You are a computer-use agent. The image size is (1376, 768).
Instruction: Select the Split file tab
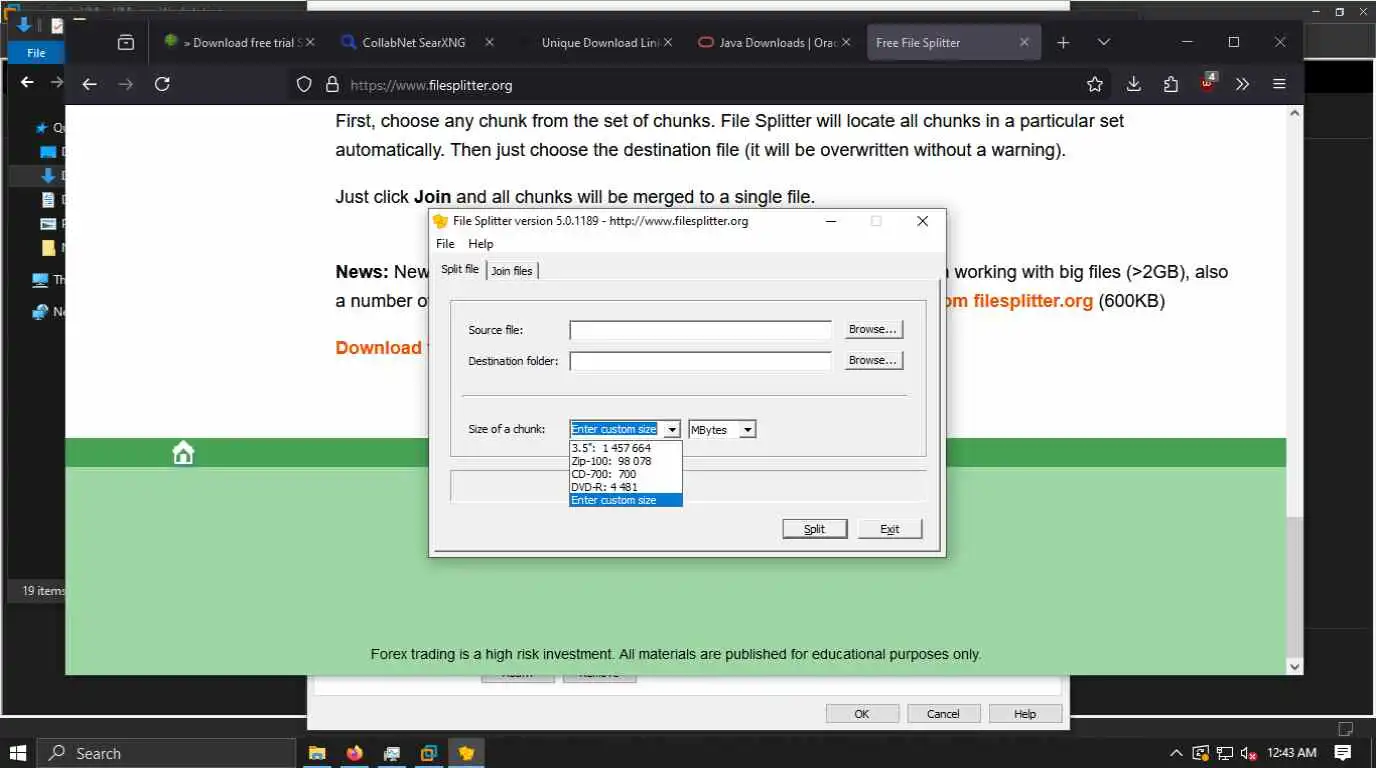tap(460, 269)
